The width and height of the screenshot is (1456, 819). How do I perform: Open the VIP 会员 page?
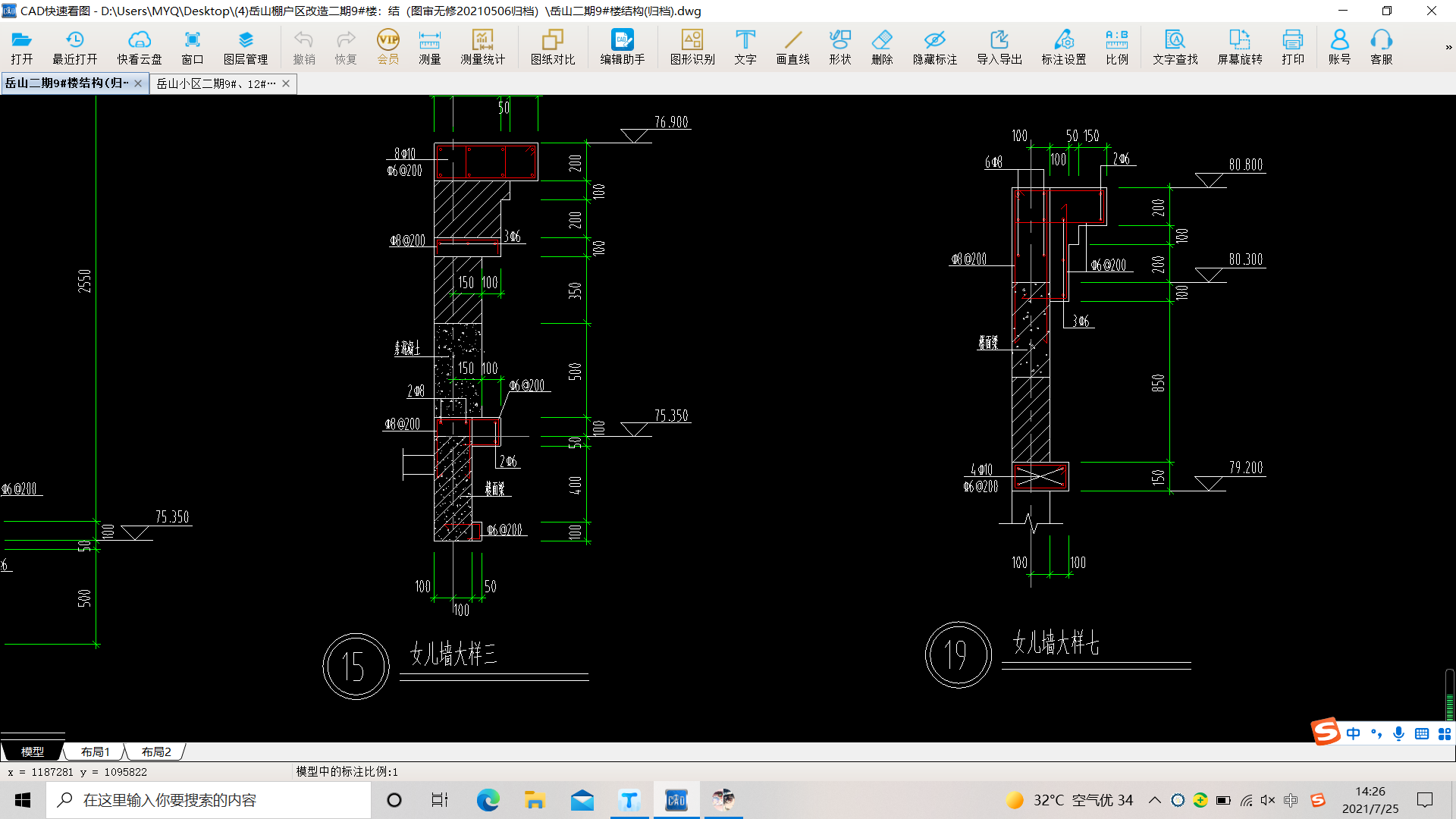click(x=388, y=47)
